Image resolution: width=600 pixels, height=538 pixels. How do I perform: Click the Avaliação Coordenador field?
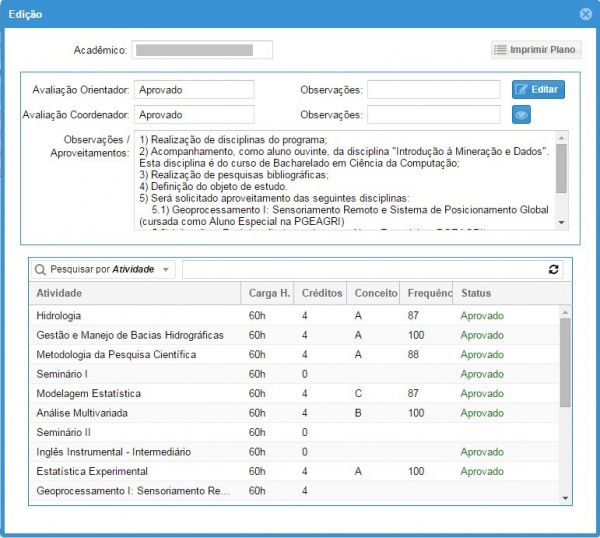[x=194, y=115]
